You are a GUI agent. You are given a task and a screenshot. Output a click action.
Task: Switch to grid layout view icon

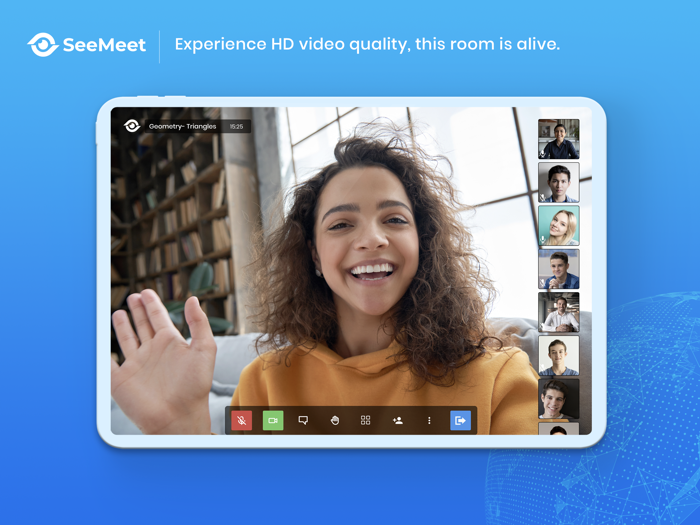coord(366,420)
